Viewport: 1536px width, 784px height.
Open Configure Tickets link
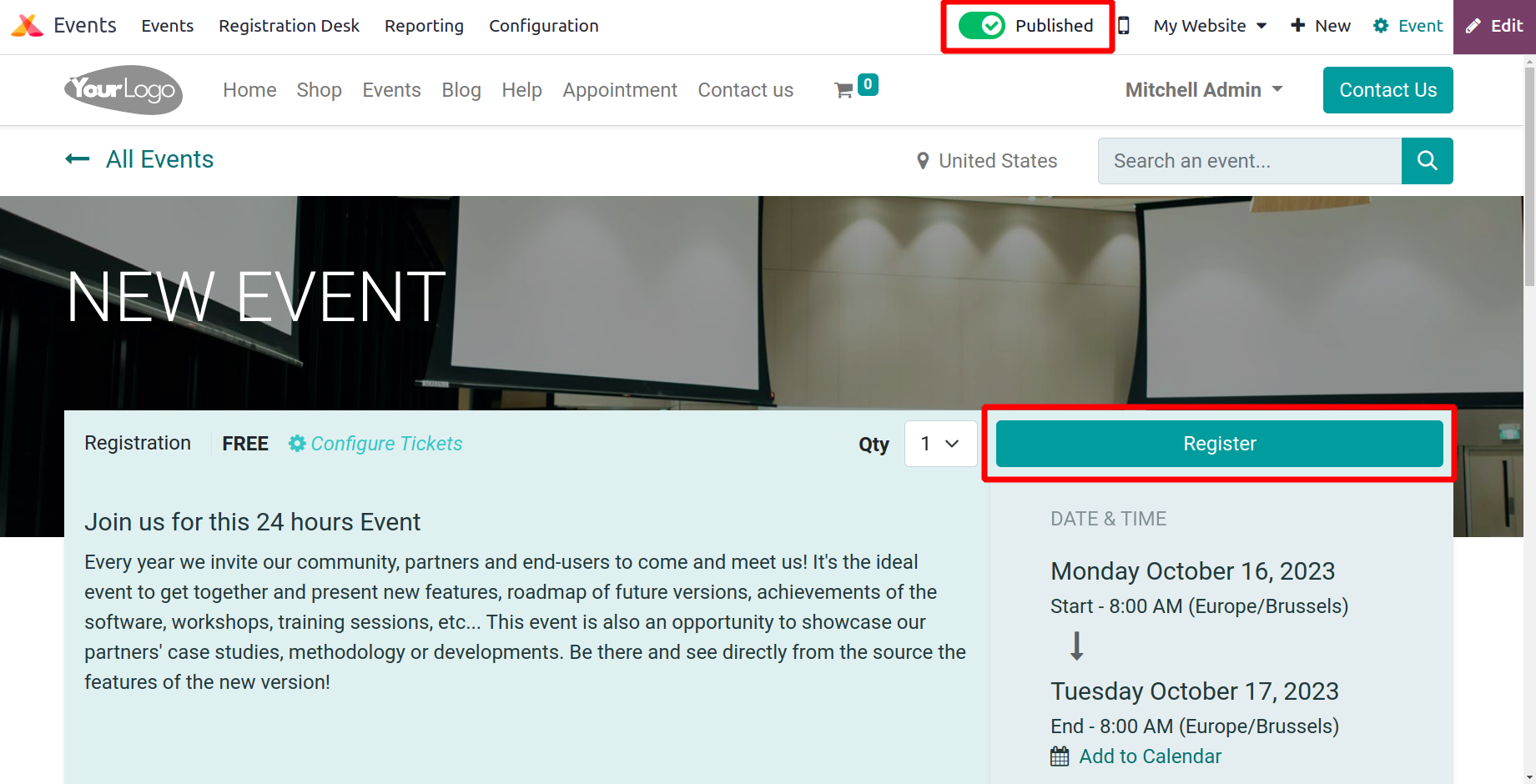tap(375, 444)
